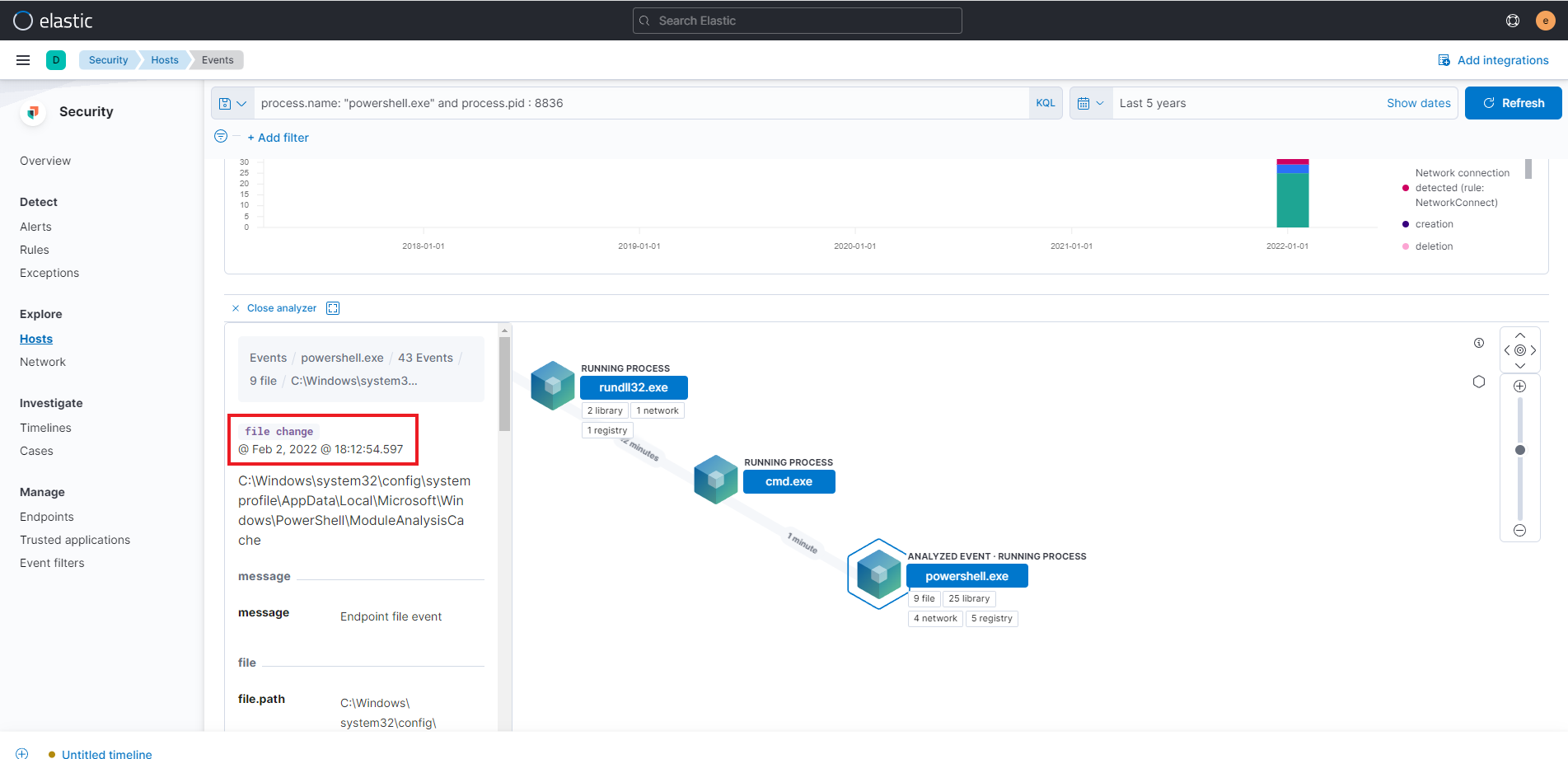The height and width of the screenshot is (759, 1568).
Task: Click the hamburger navigation menu icon
Action: [x=23, y=60]
